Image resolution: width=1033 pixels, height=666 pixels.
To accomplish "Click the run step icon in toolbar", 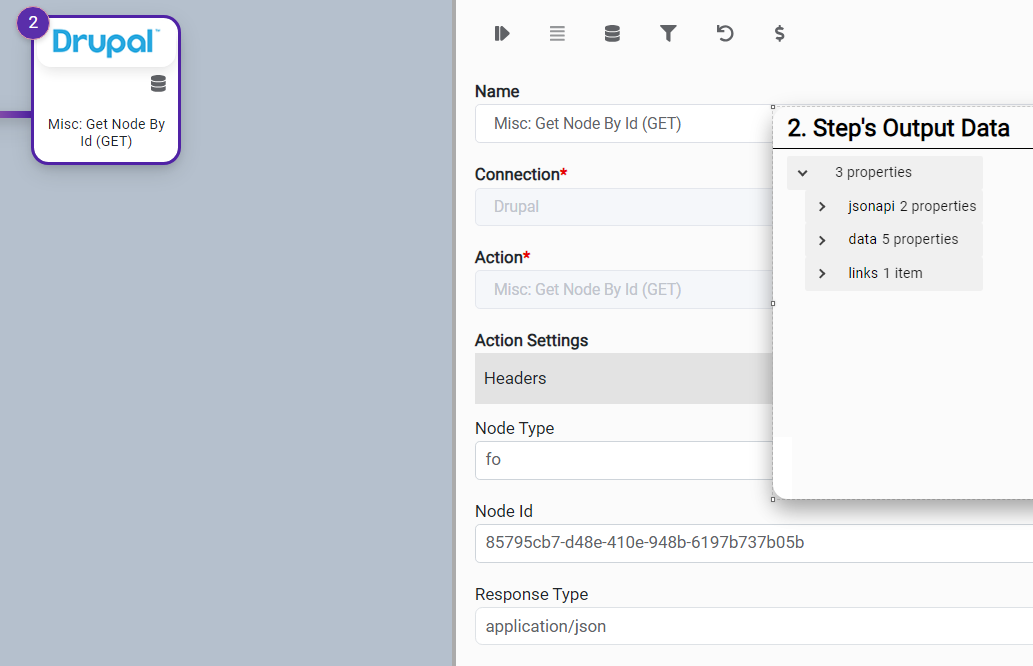I will [502, 34].
